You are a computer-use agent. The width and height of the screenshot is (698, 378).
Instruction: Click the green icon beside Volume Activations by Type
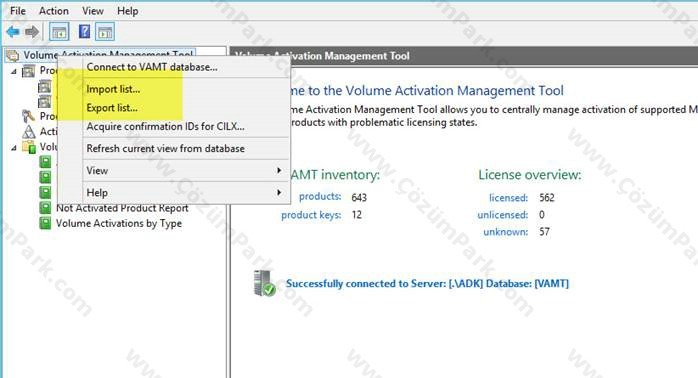[x=45, y=223]
